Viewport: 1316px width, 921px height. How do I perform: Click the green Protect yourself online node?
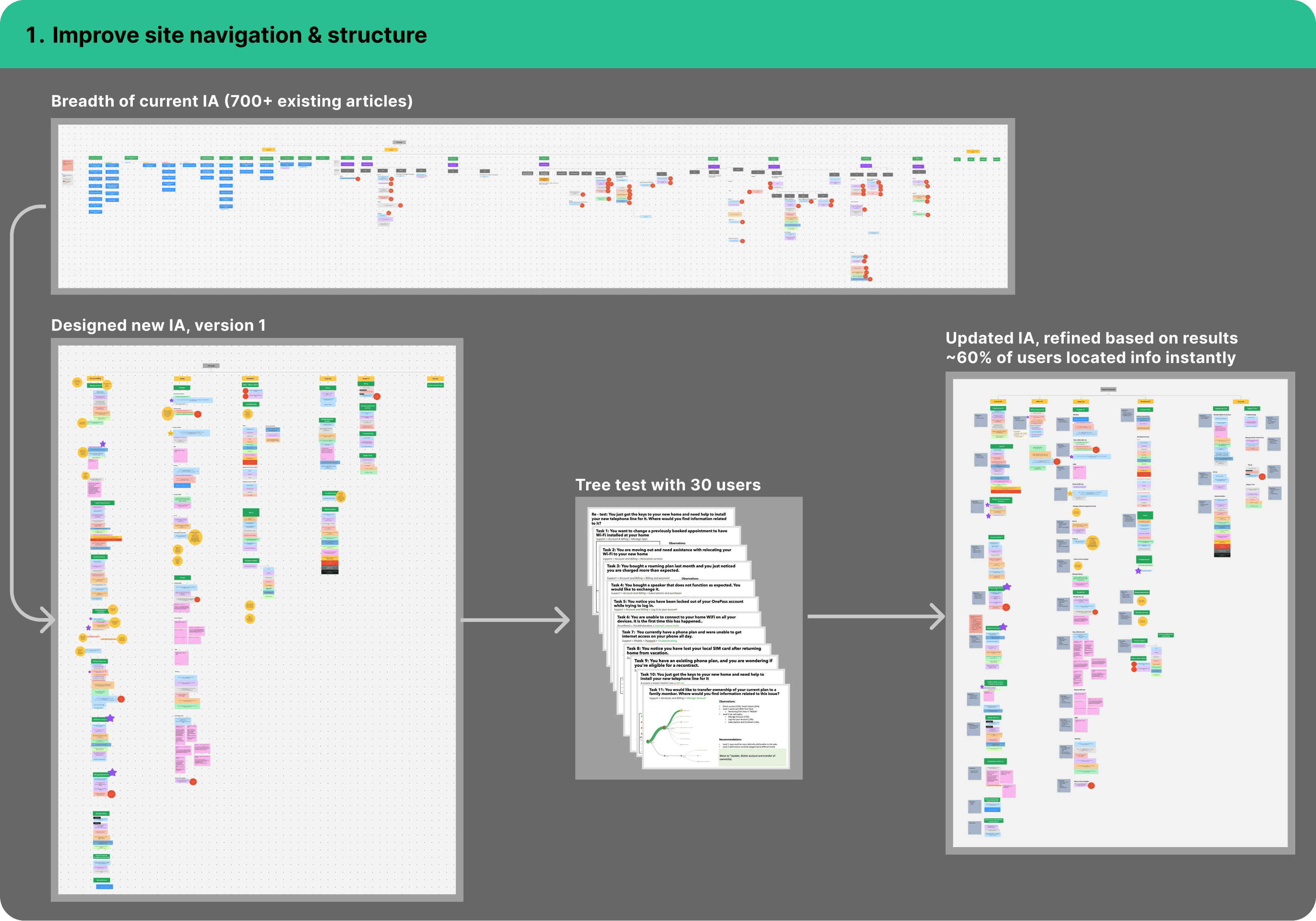pos(435,385)
